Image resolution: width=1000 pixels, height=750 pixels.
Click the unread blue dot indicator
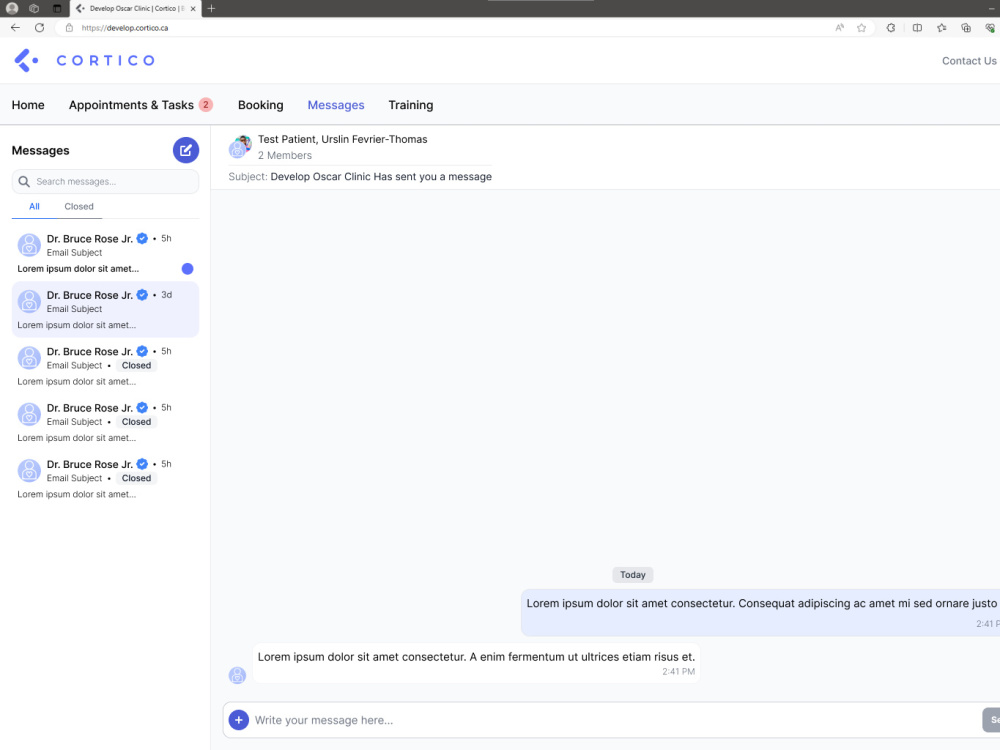click(188, 268)
